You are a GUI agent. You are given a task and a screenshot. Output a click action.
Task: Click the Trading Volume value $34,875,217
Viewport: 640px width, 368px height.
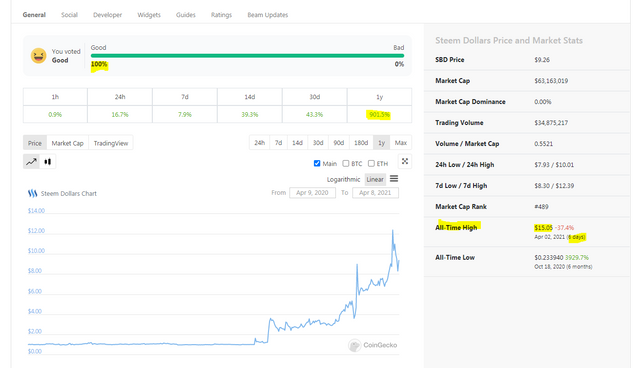551,123
